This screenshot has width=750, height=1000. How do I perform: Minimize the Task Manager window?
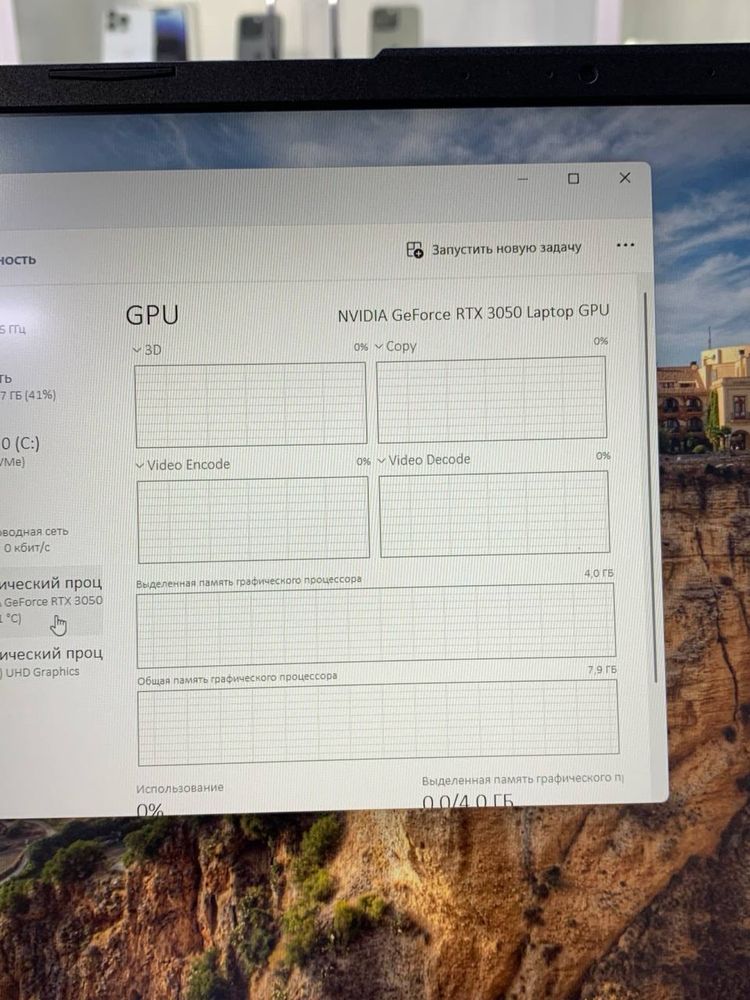point(523,179)
